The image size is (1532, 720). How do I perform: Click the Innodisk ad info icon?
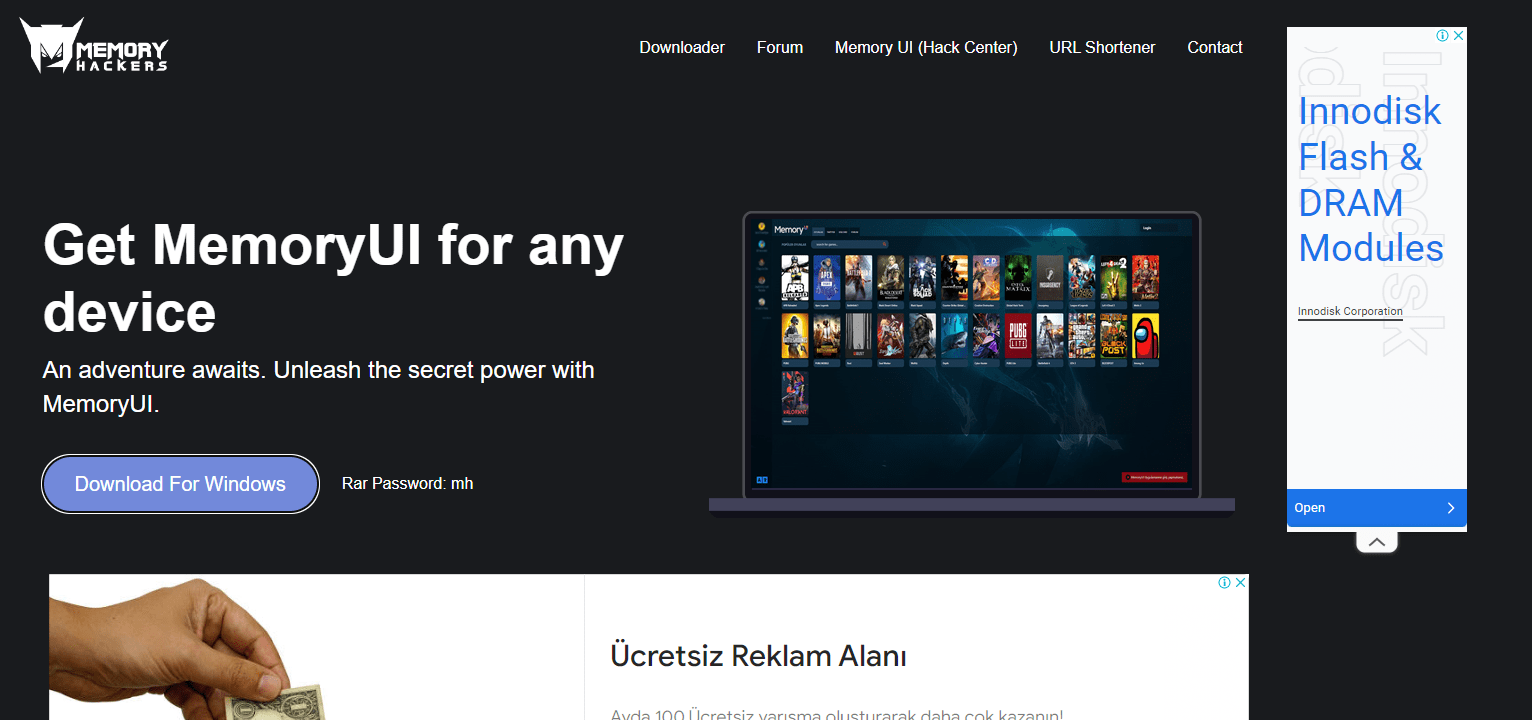click(x=1442, y=35)
